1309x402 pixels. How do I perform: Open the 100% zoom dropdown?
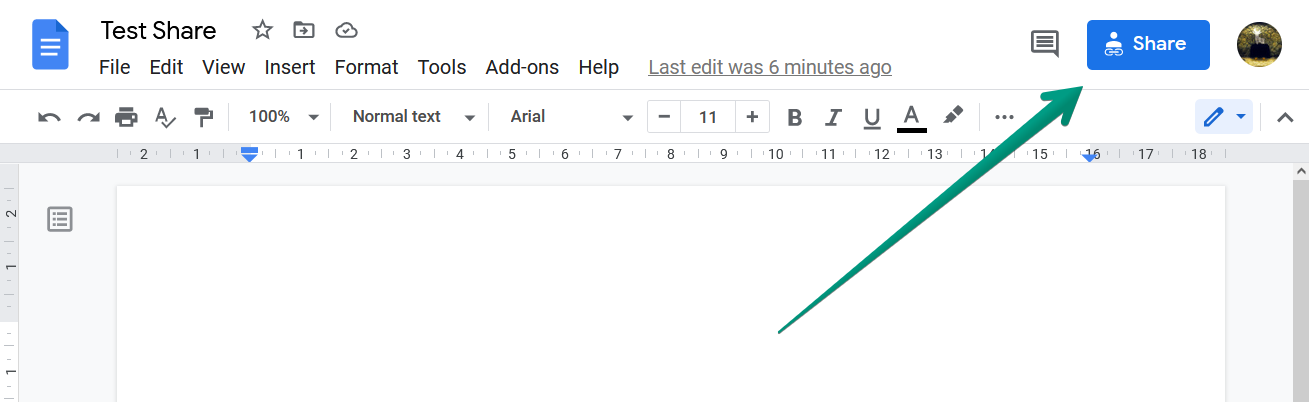284,117
